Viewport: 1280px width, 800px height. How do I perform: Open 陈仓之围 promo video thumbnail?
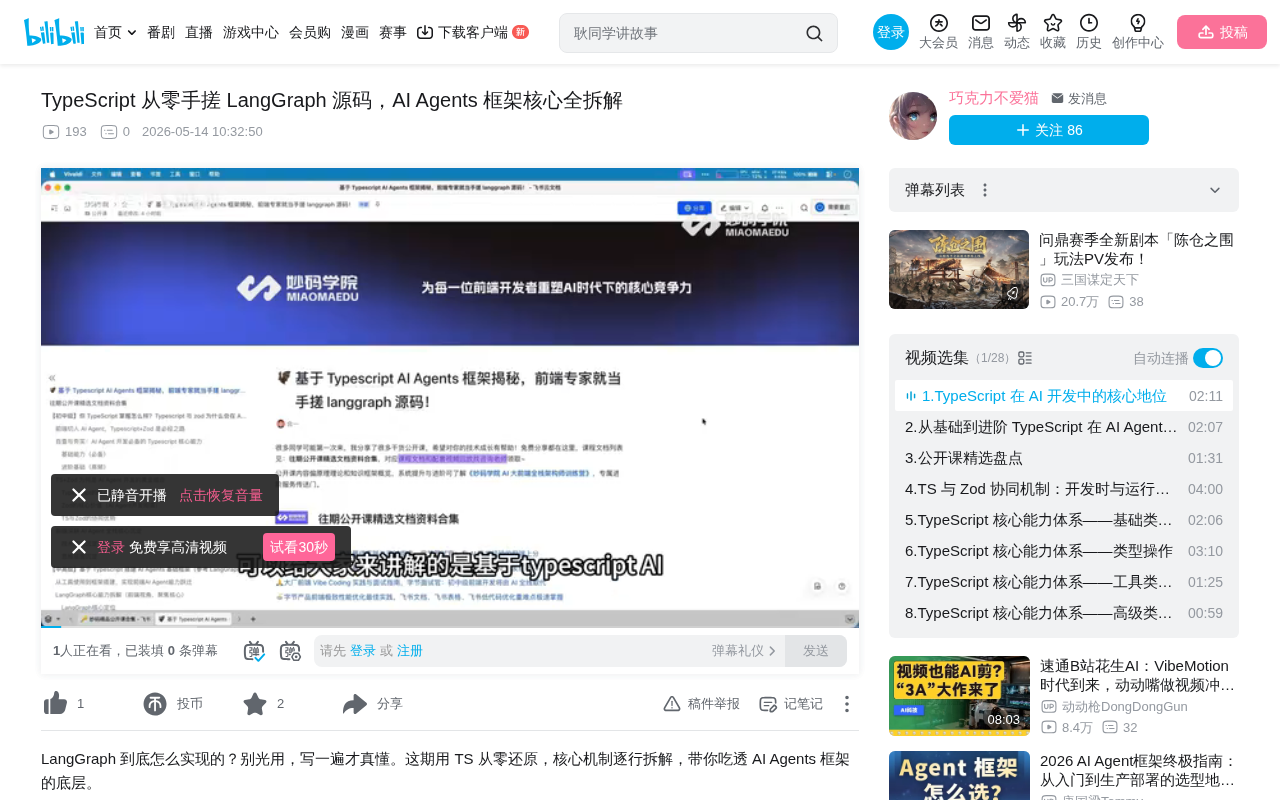959,269
